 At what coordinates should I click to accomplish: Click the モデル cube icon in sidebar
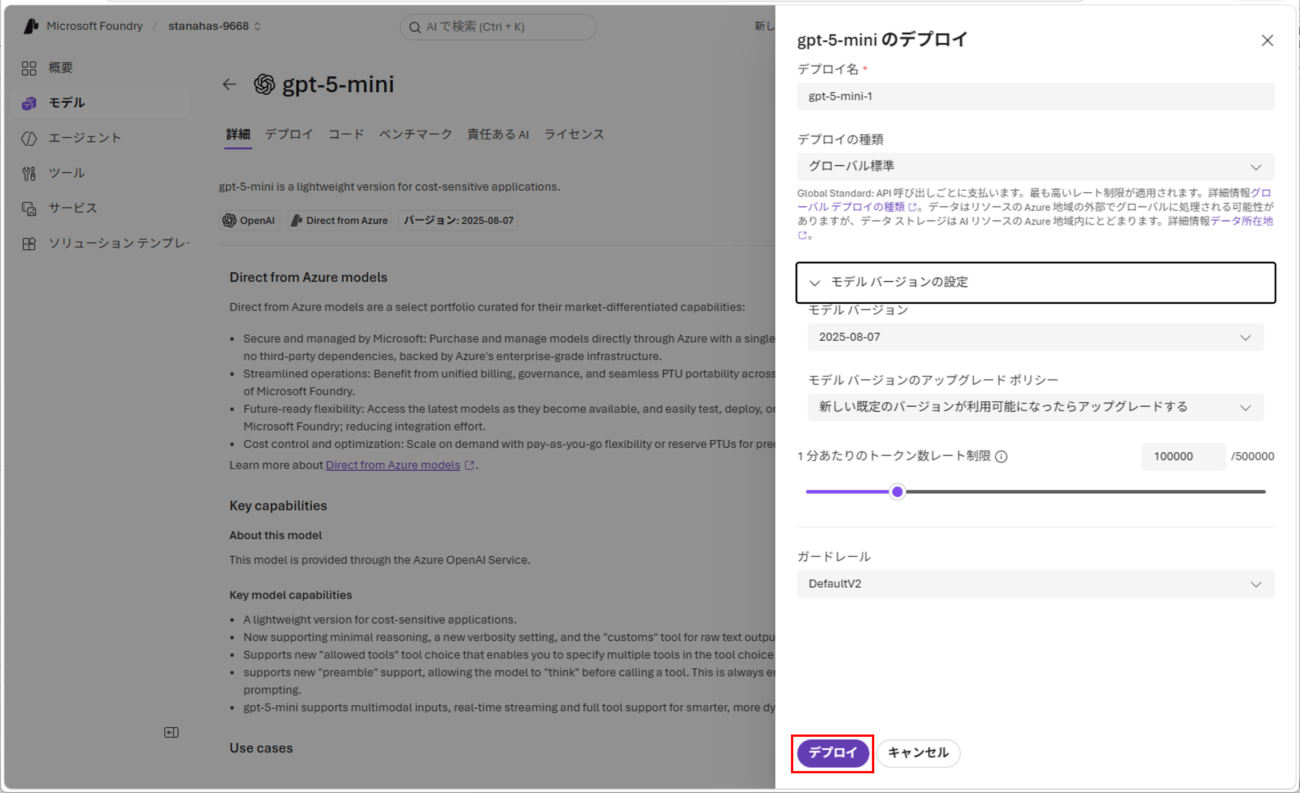(29, 103)
